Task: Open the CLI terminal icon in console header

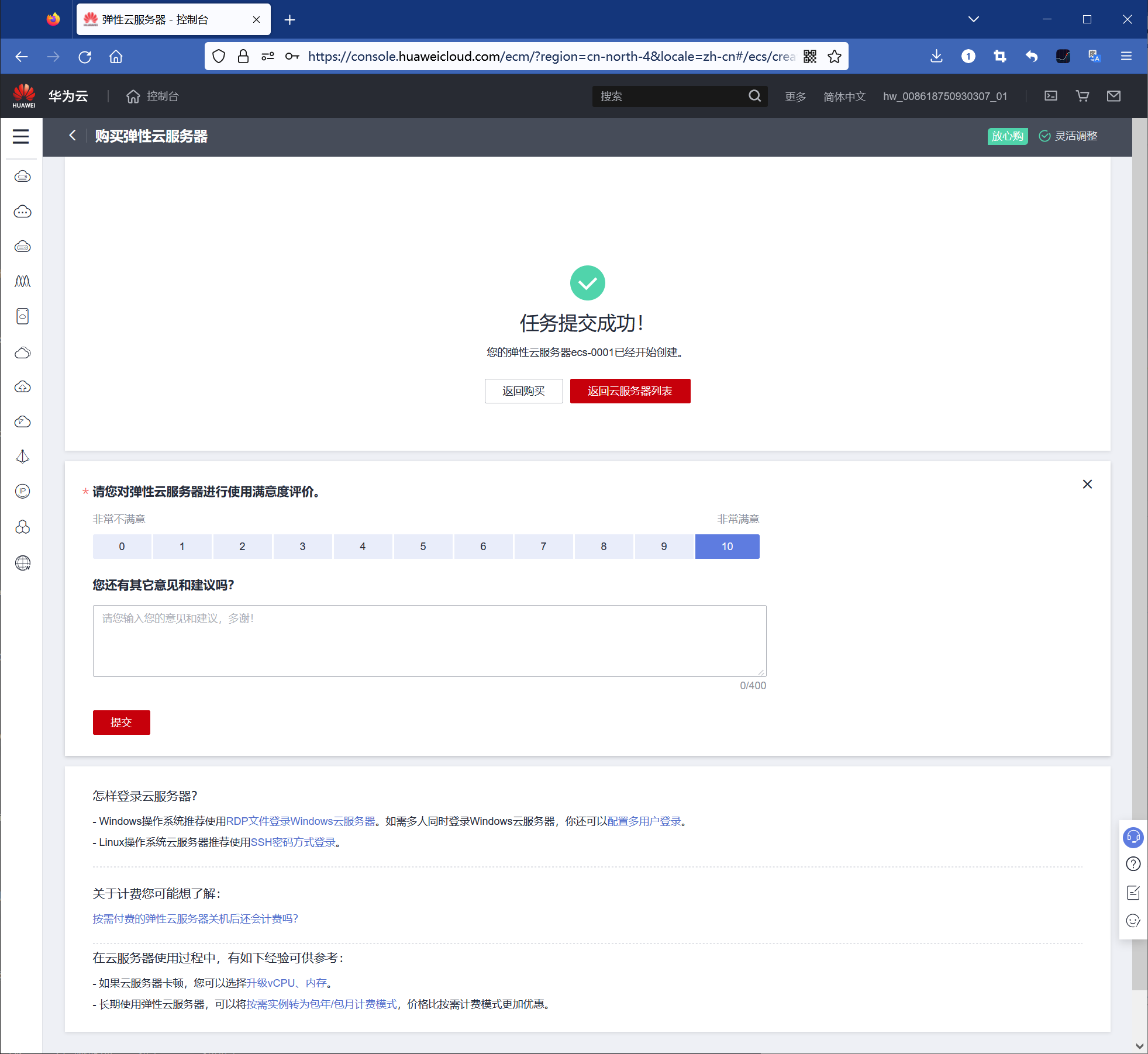Action: click(x=1051, y=96)
